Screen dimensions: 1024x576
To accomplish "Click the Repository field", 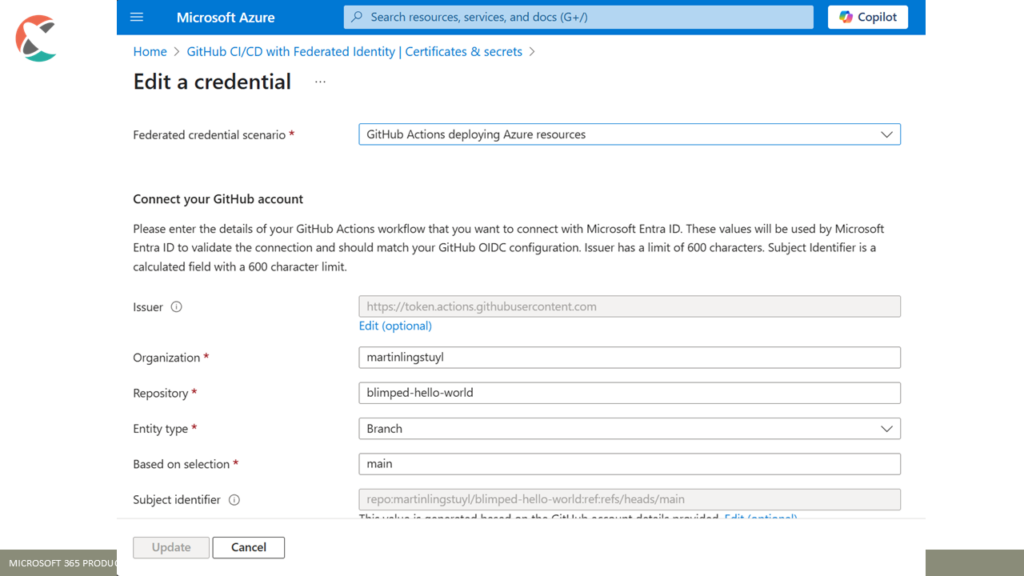I will coord(630,392).
